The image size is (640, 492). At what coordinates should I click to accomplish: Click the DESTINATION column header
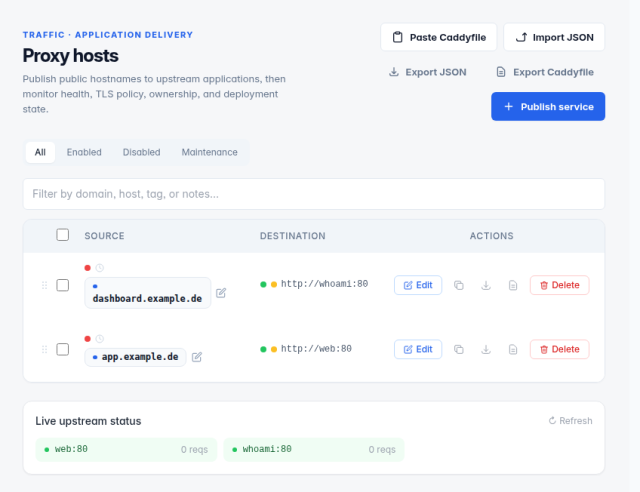[x=293, y=236]
